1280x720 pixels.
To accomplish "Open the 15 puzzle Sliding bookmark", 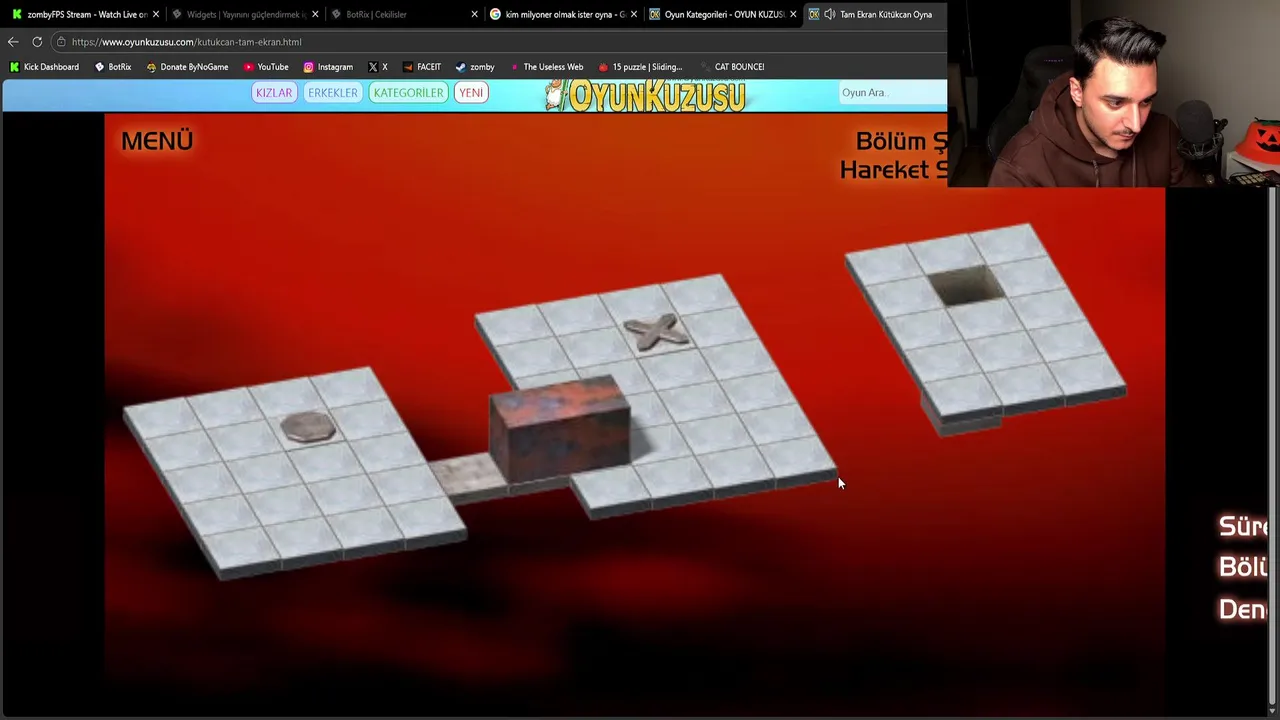I will (640, 67).
